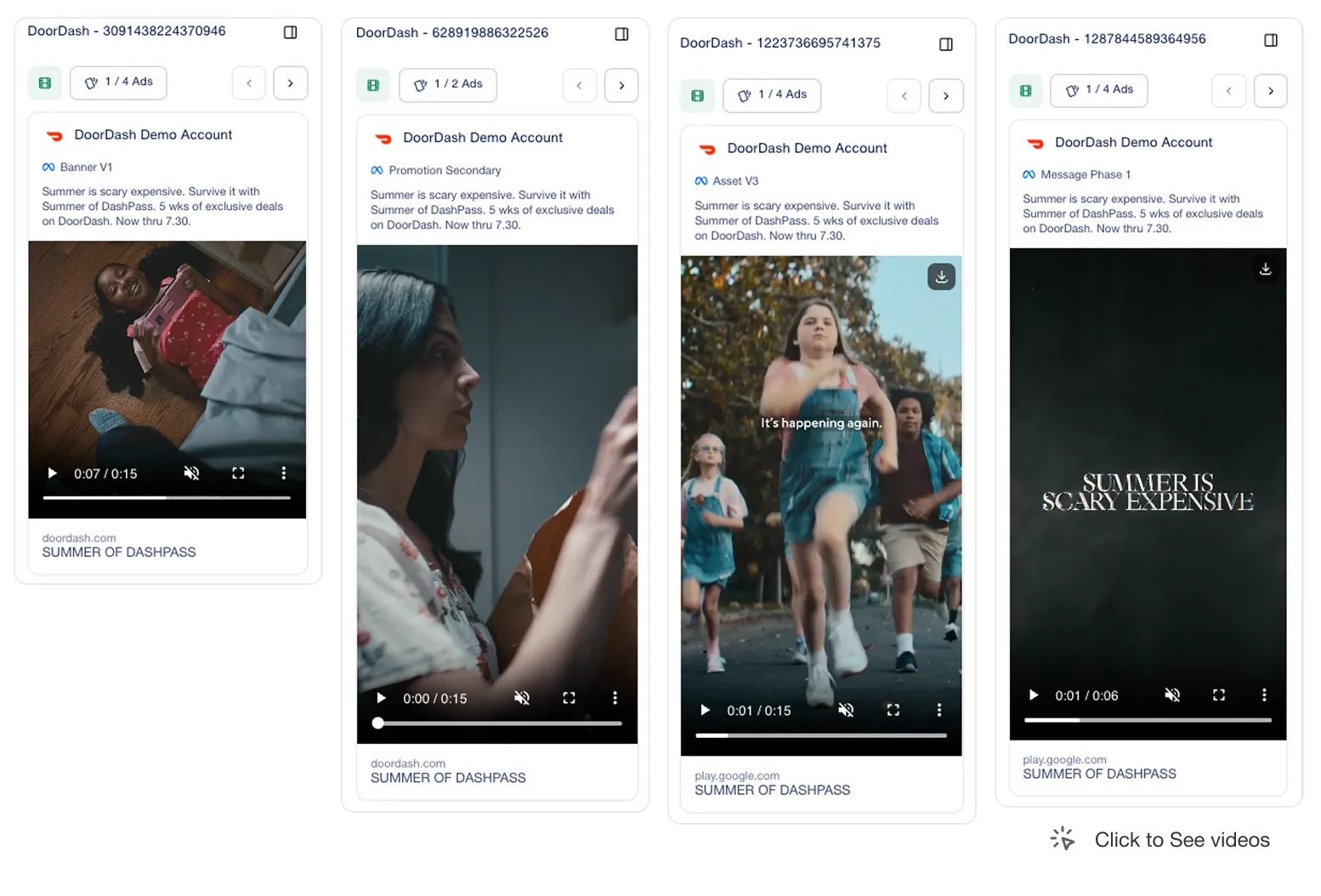Seek on Promotion Secondary video progress bar
The width and height of the screenshot is (1321, 896).
tap(497, 723)
